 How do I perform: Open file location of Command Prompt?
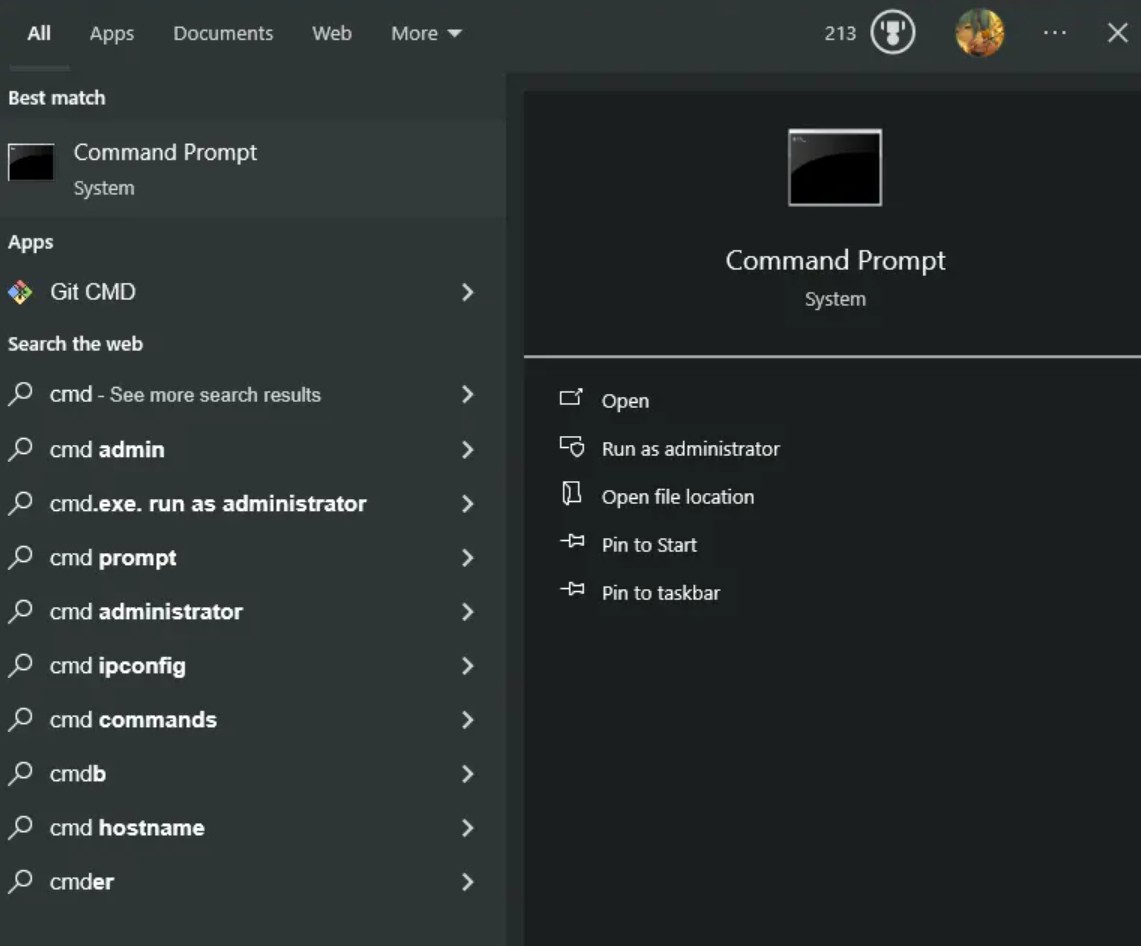[678, 497]
